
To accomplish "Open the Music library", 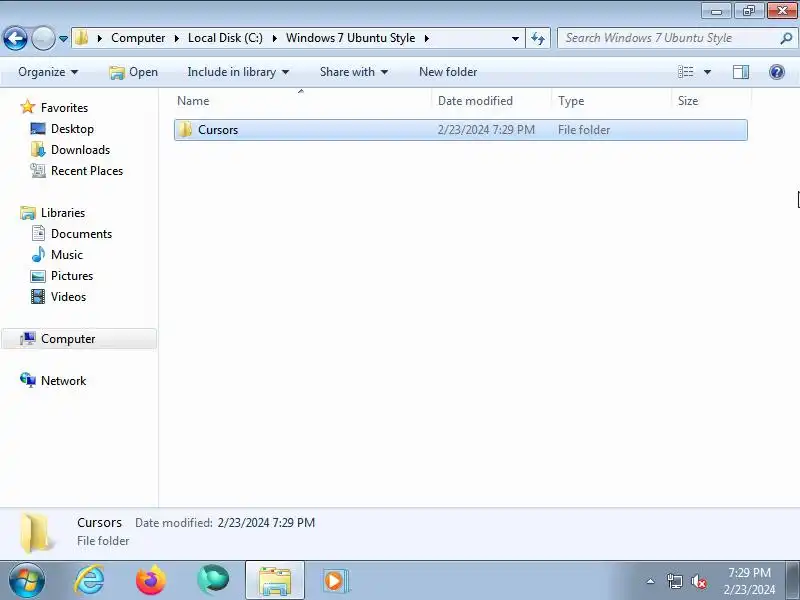I will click(x=66, y=255).
